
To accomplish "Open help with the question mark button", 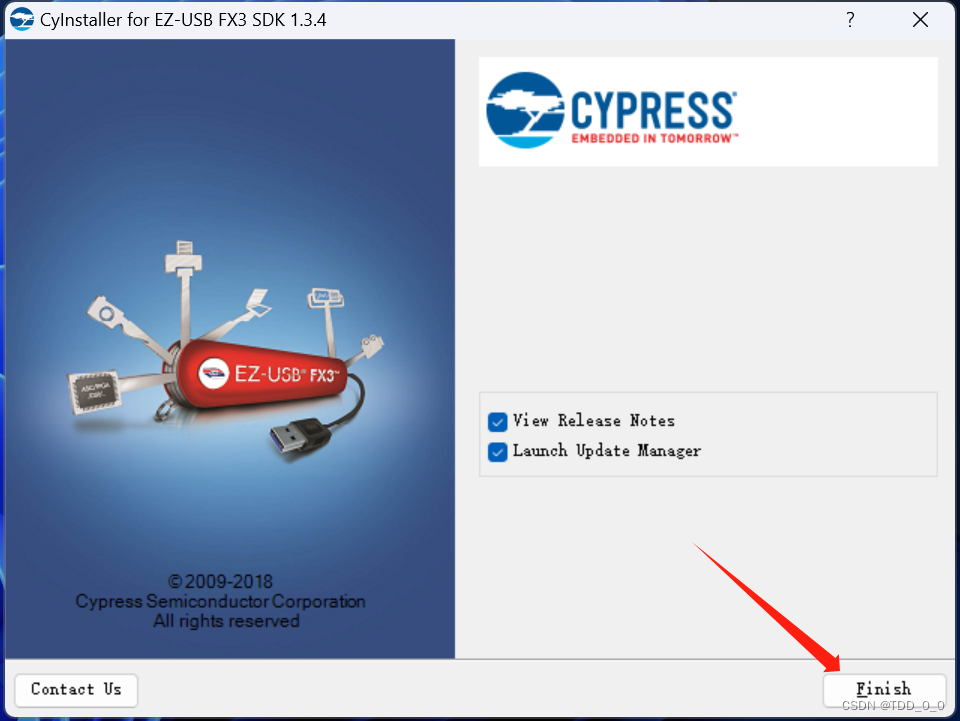I will tap(850, 20).
